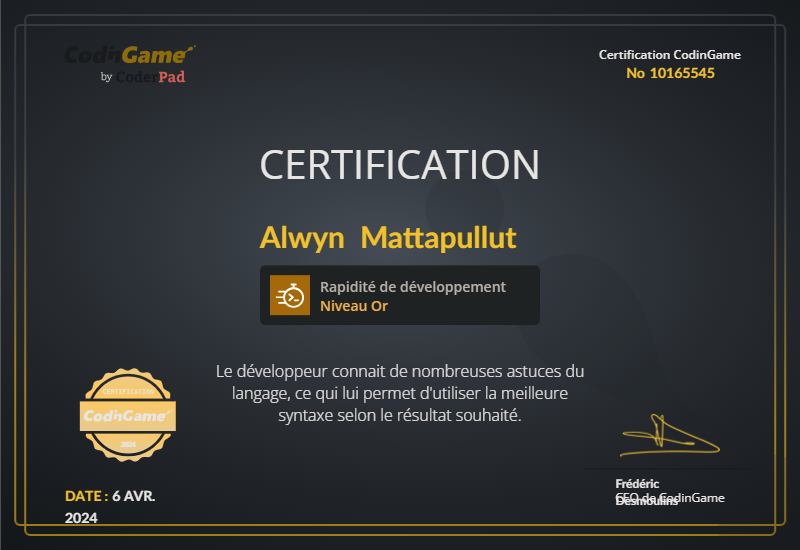Click the signer name 'Frédéric'
This screenshot has width=800, height=550.
coord(637,484)
